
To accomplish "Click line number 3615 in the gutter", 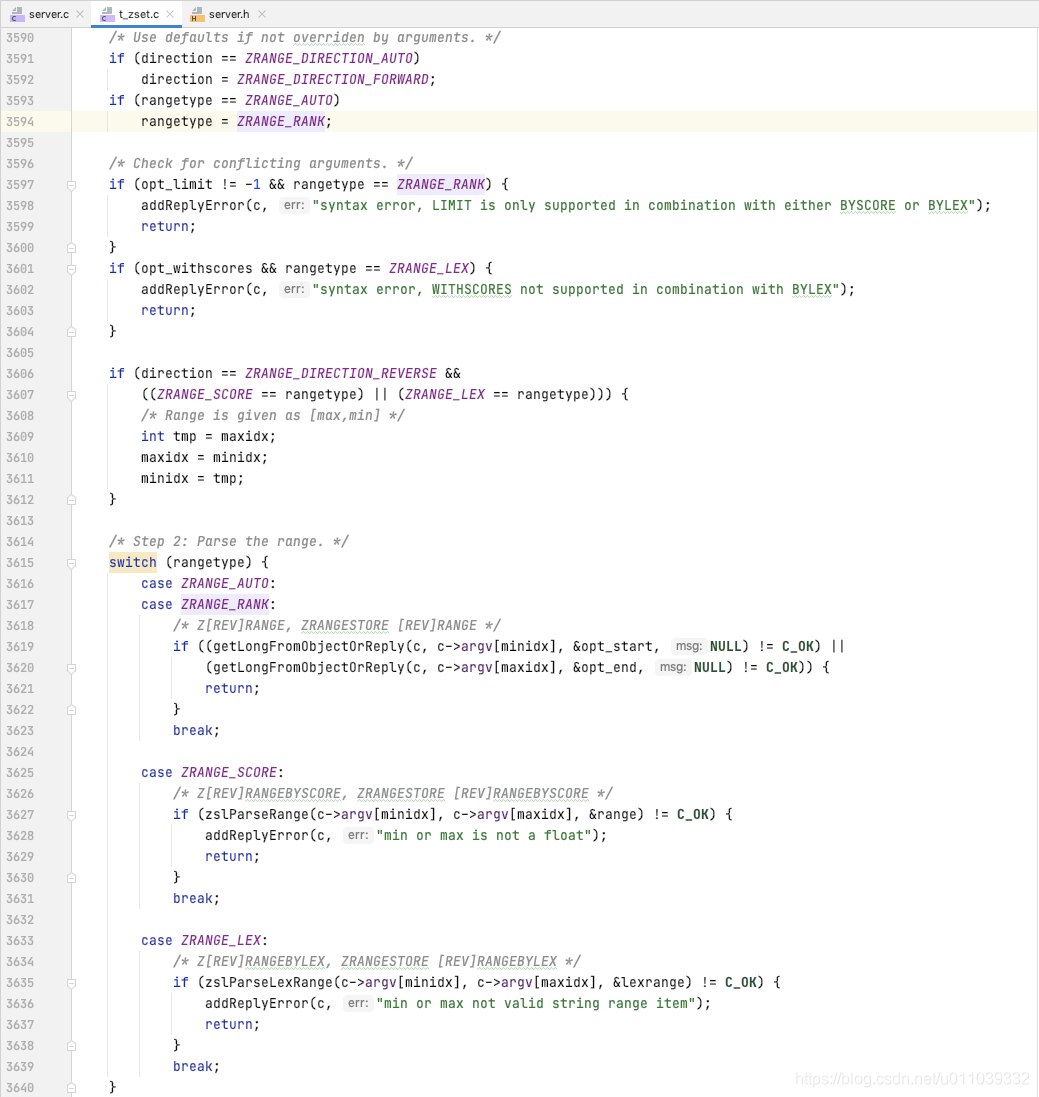I will (20, 562).
